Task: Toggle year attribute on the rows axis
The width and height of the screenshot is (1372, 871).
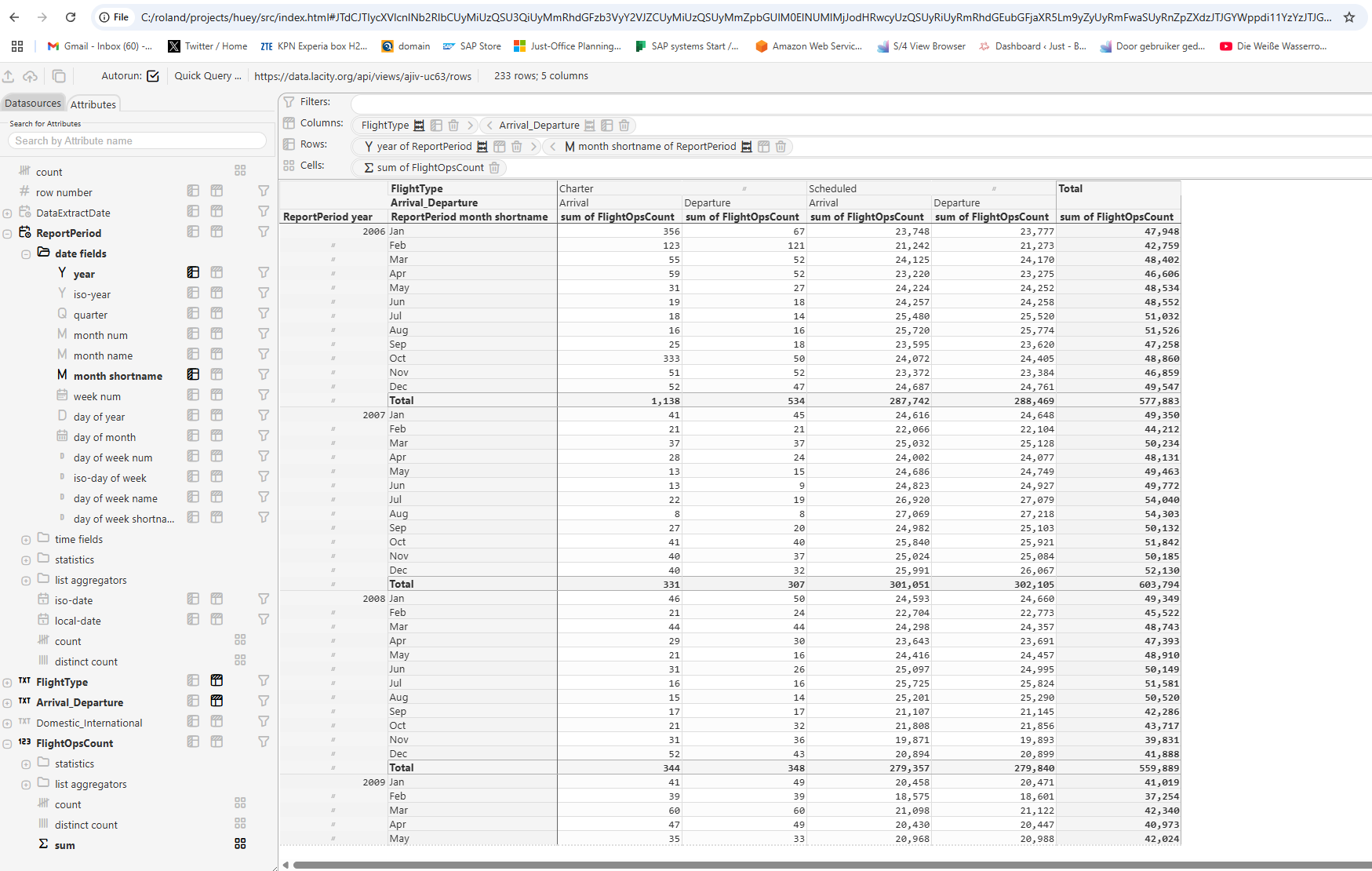Action: coord(193,272)
